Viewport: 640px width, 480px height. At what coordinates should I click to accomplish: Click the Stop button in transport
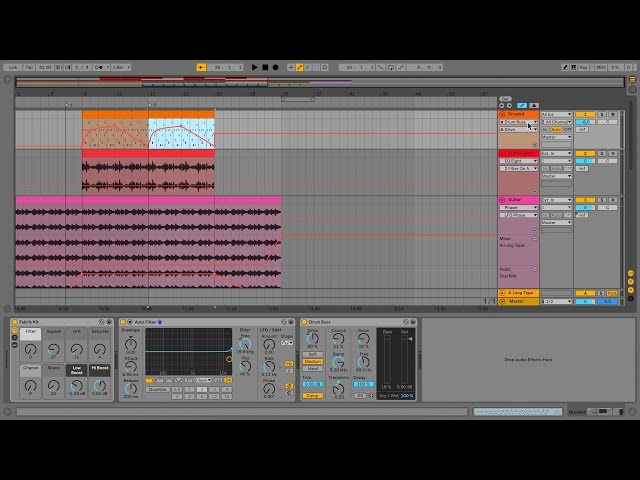pyautogui.click(x=265, y=67)
